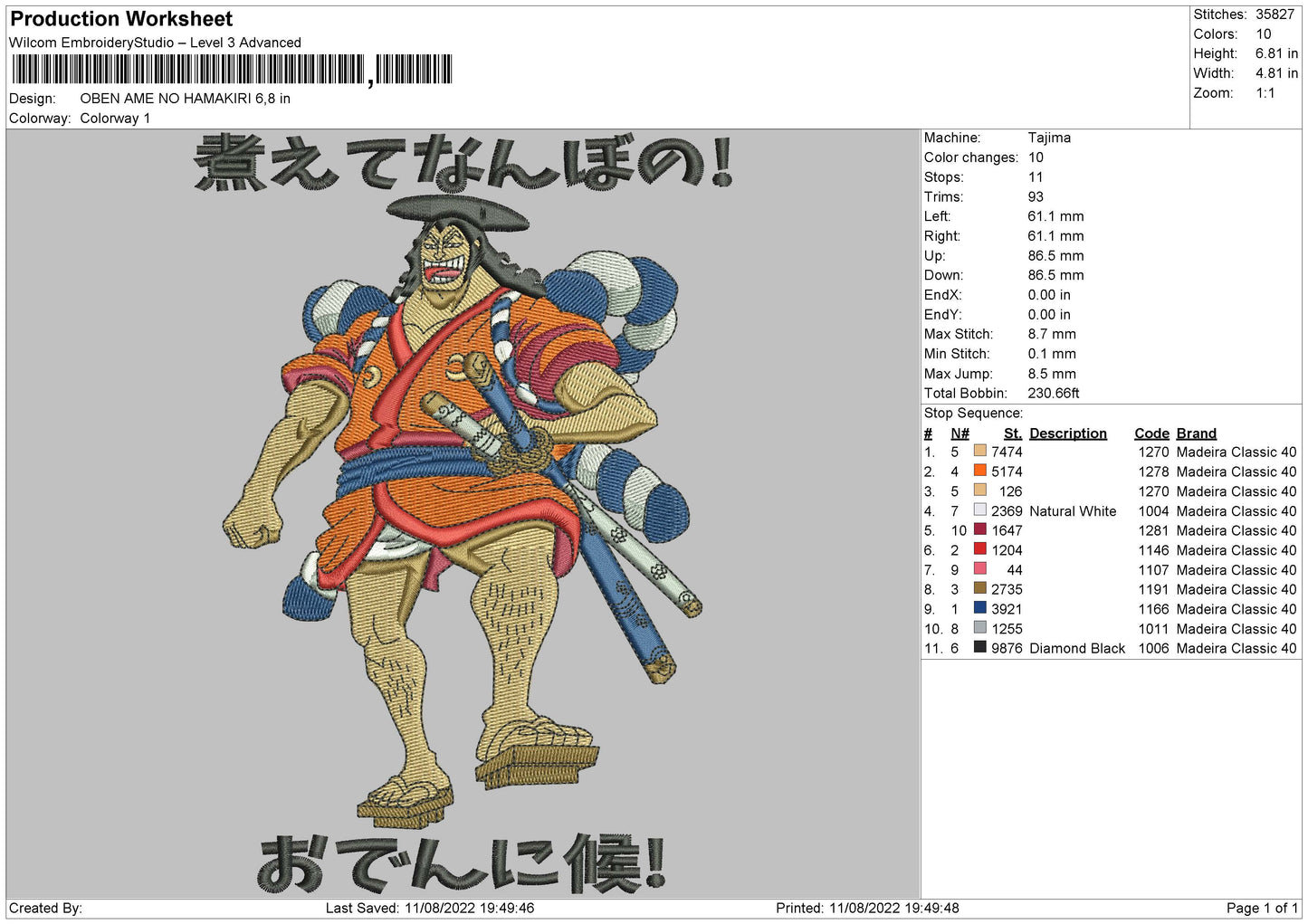Click the gray swatch for thread 1255

tap(979, 629)
